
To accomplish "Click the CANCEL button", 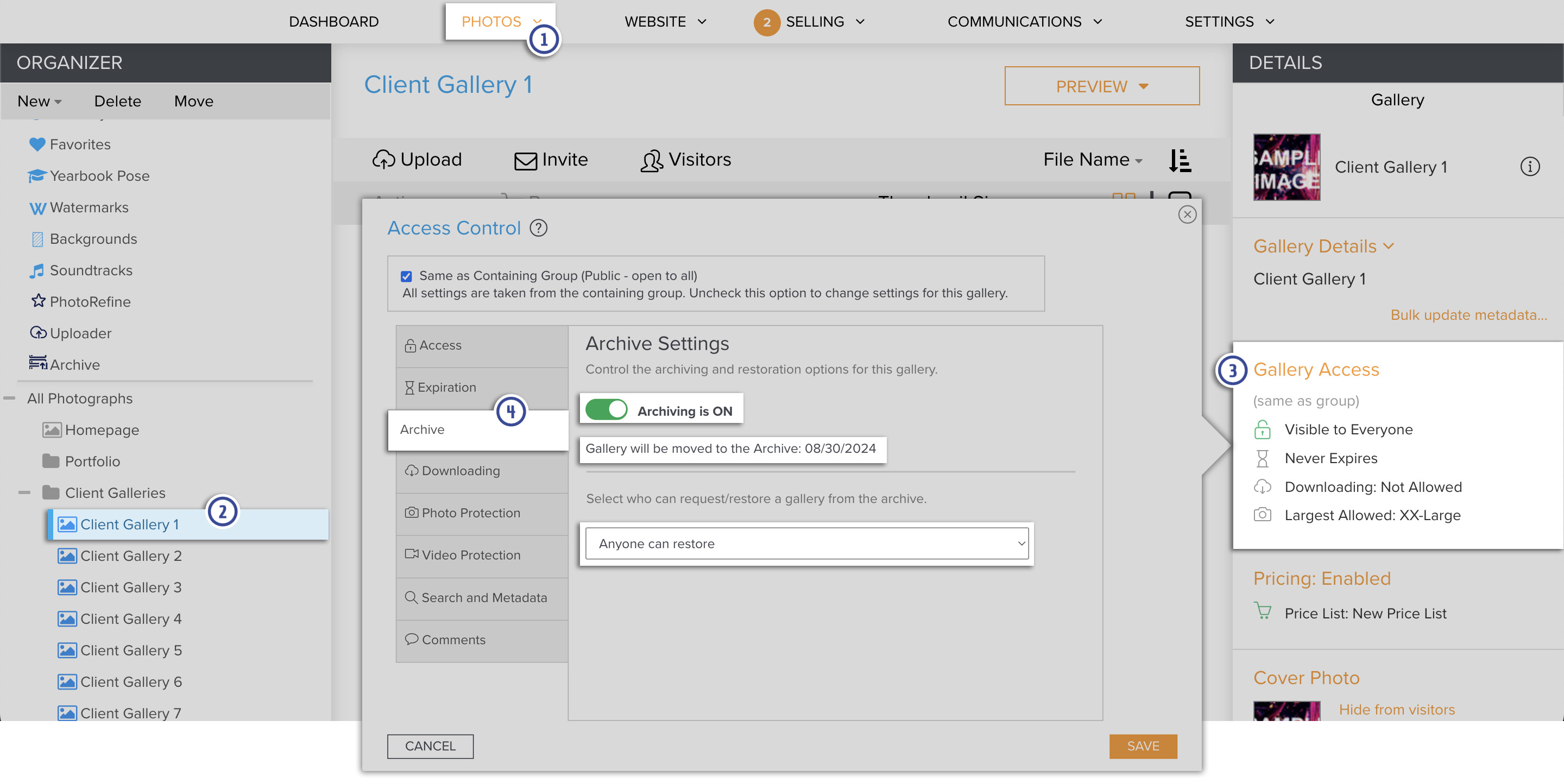I will [431, 747].
